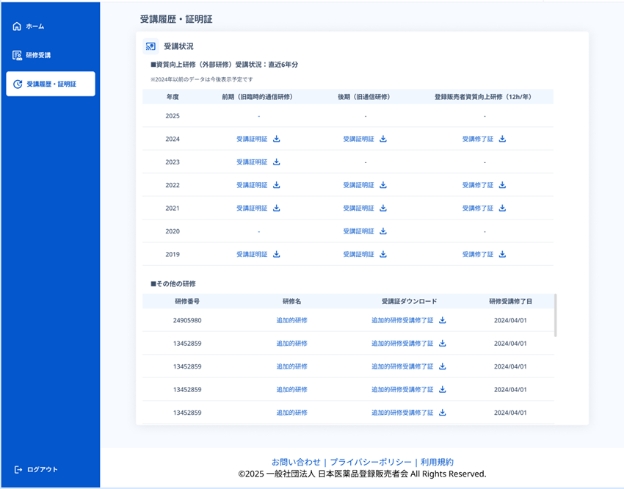
Task: Click the その他の研修 table scrollbar
Action: 555,316
